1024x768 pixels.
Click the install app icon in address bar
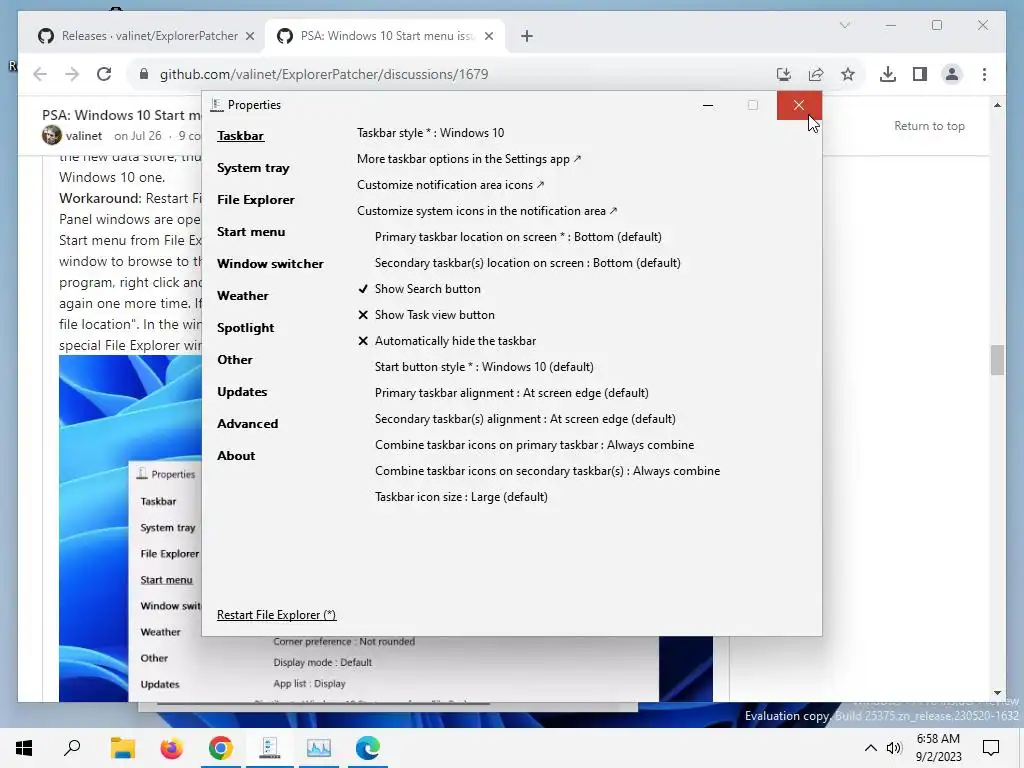784,74
